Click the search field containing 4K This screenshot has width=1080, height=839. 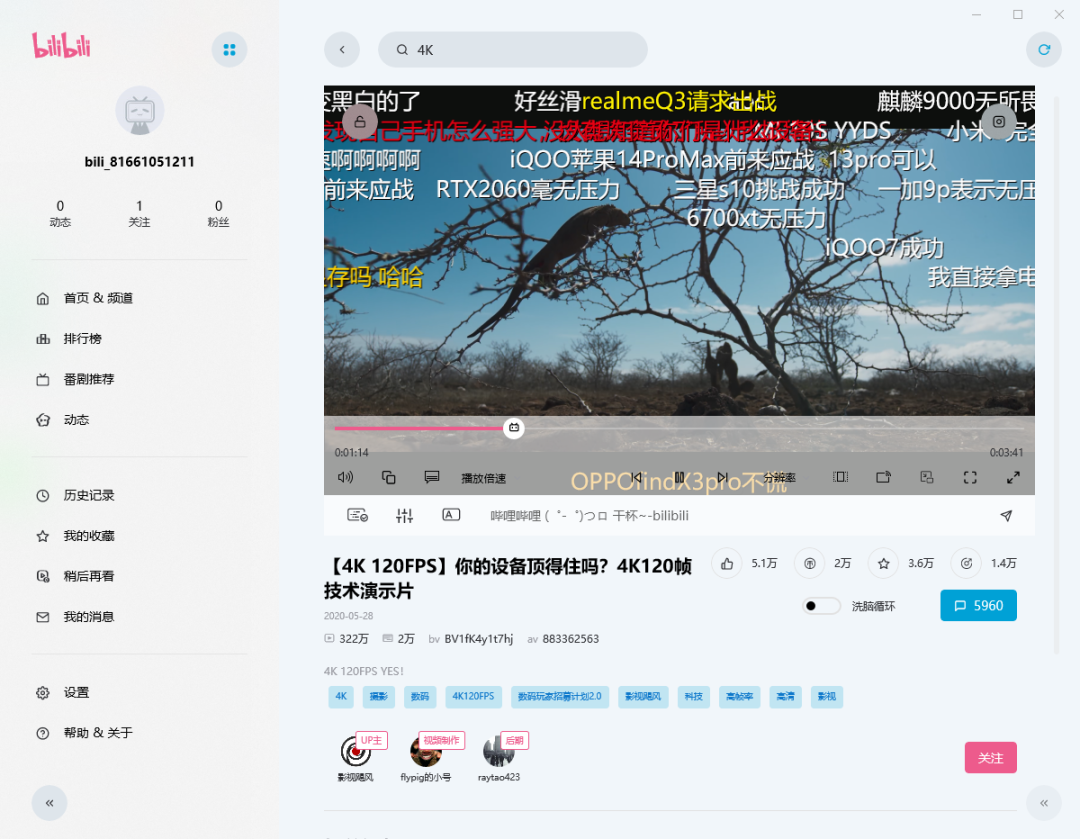pyautogui.click(x=512, y=50)
